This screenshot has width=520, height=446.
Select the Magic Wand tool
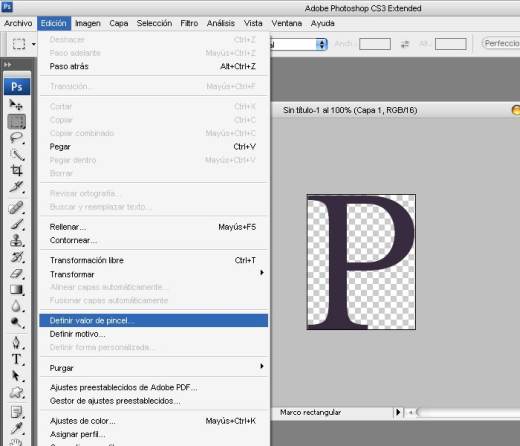click(x=17, y=155)
